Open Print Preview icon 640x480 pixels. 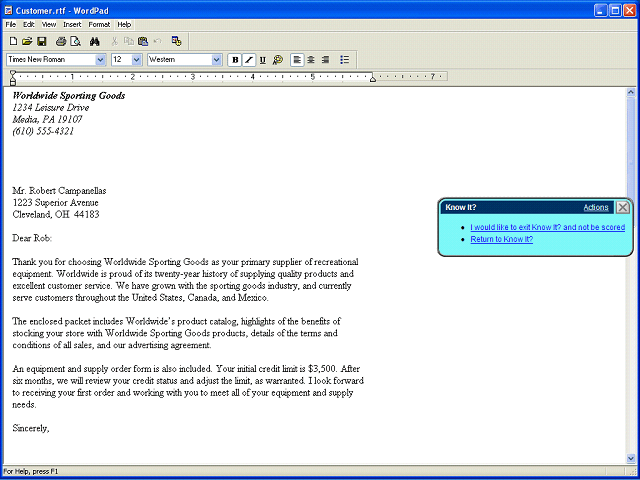click(x=76, y=41)
